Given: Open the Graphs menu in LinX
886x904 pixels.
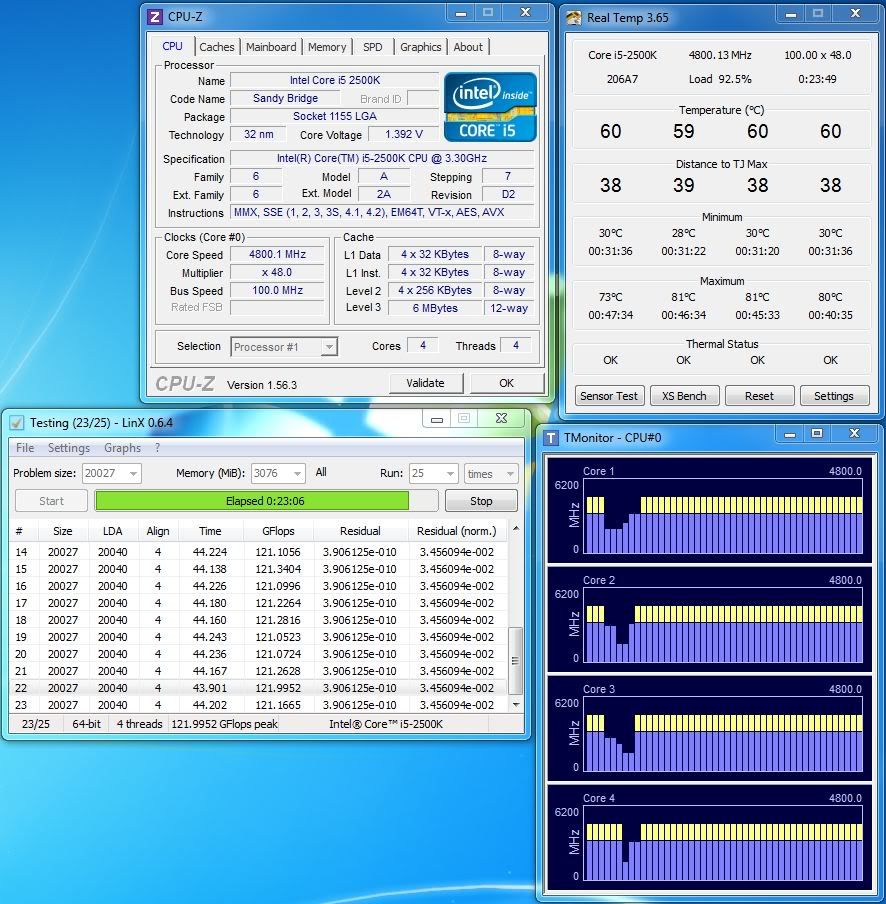Looking at the screenshot, I should [x=122, y=448].
